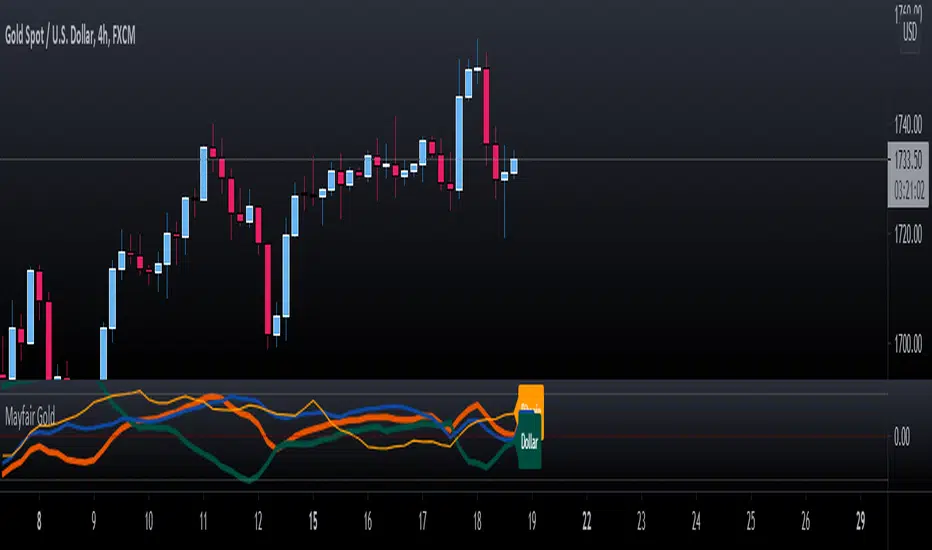Viewport: 932px width, 550px height.
Task: Open the USD currency selector on price axis
Action: coord(910,33)
